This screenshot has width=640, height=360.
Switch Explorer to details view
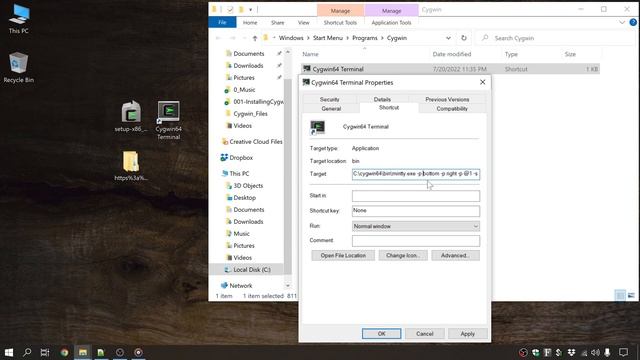coord(620,295)
